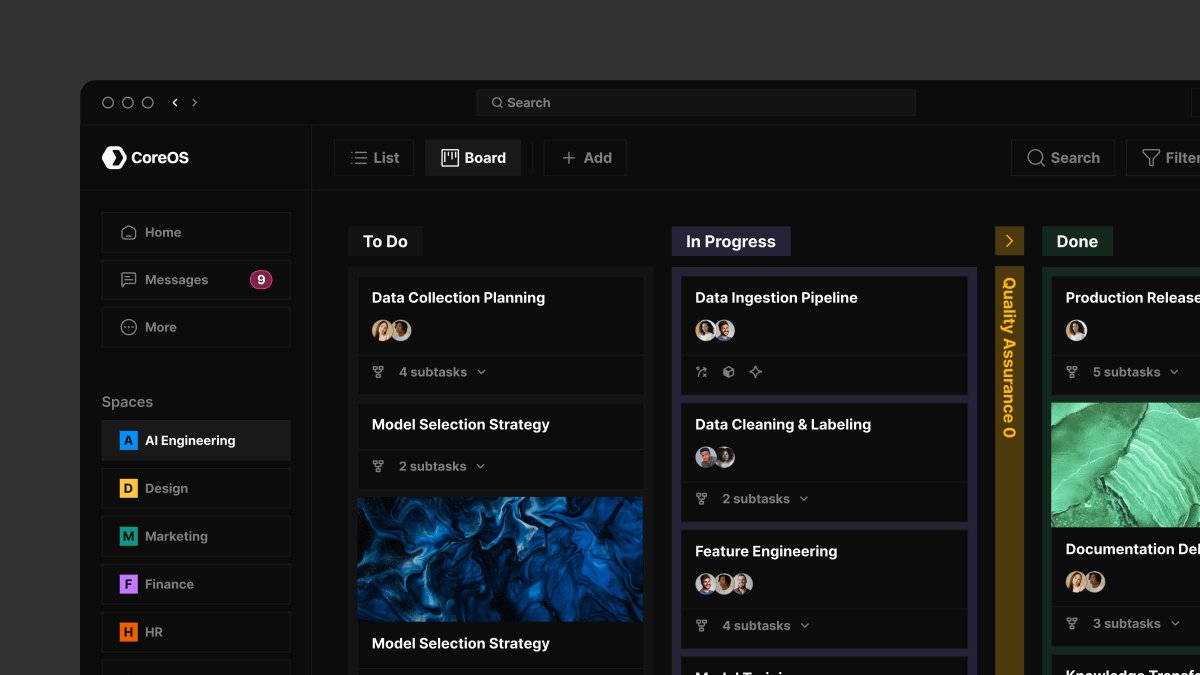Expand the collapsed Quality Assurance column

coord(1009,240)
